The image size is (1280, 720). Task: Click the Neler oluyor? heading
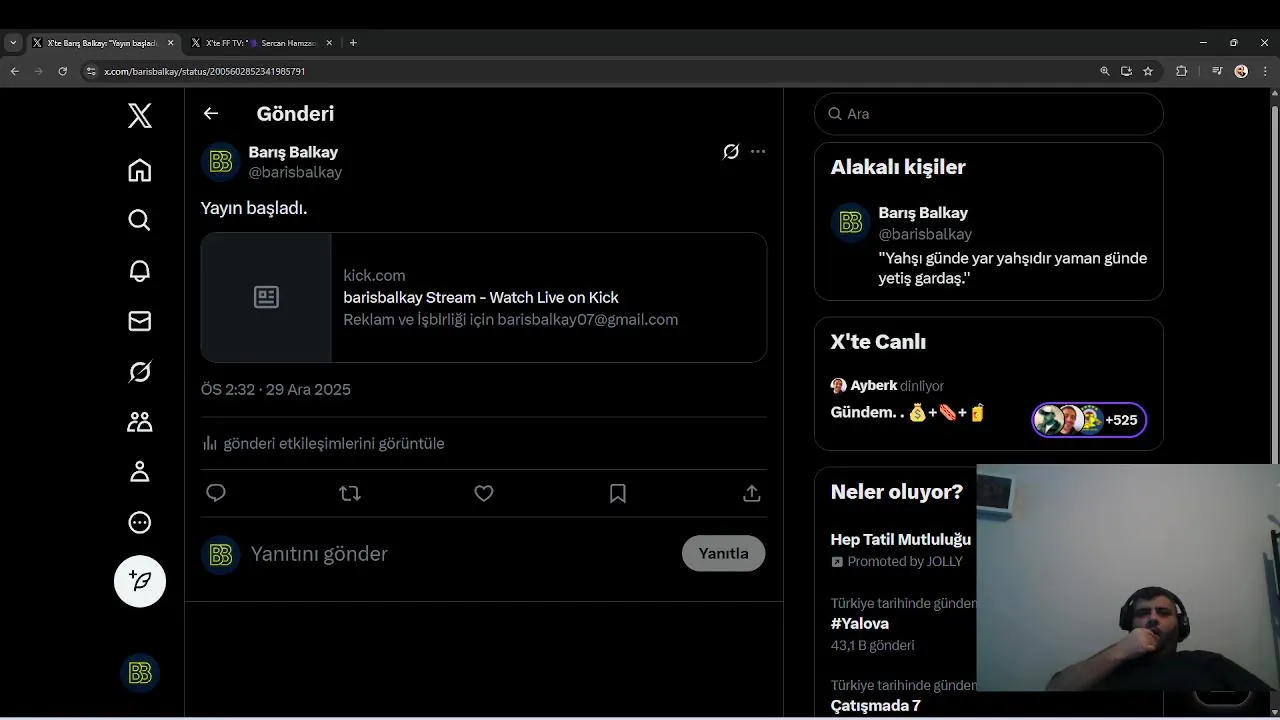897,492
